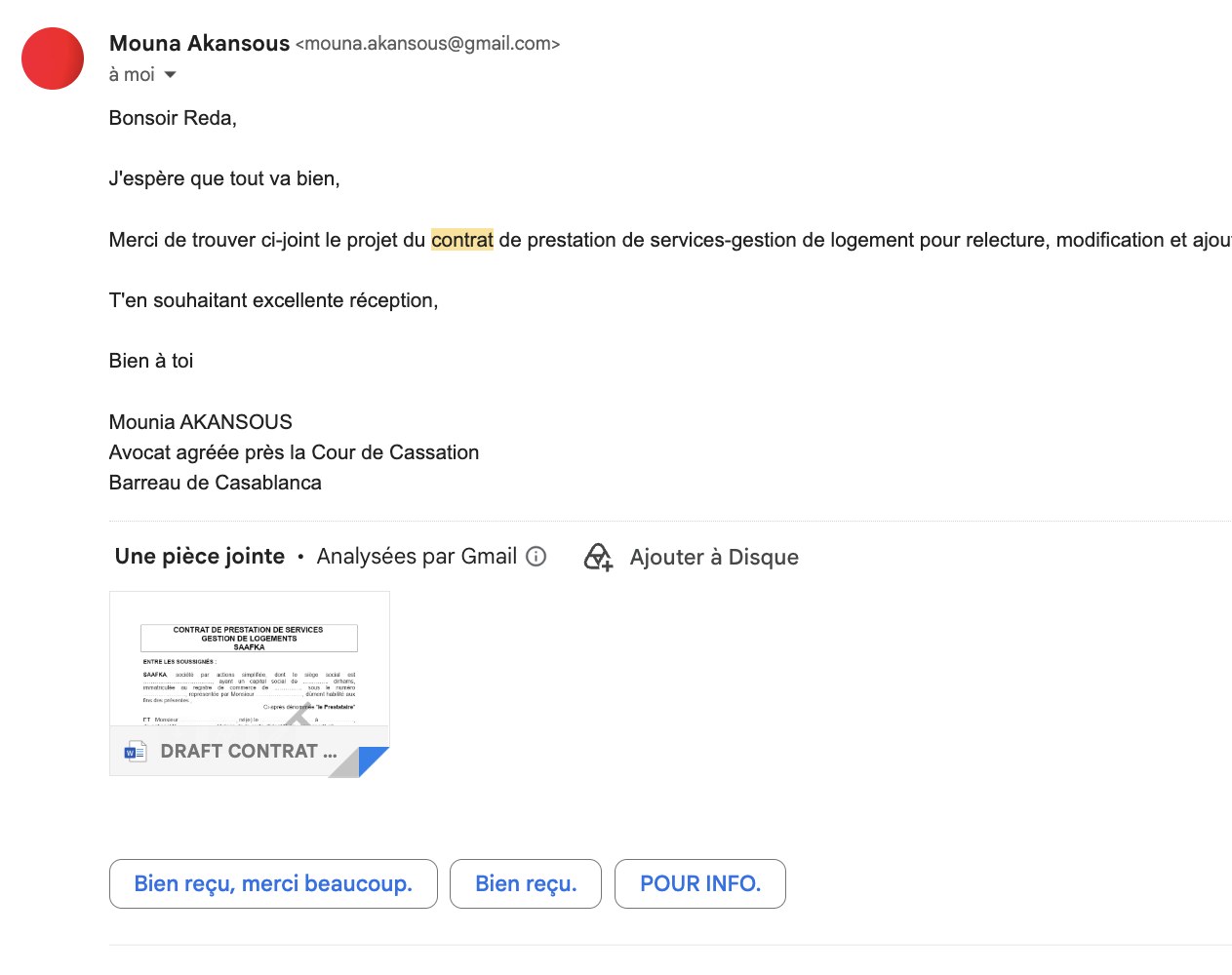Click the 'Analysées par Gmail' label
This screenshot has width=1232, height=975.
point(417,556)
